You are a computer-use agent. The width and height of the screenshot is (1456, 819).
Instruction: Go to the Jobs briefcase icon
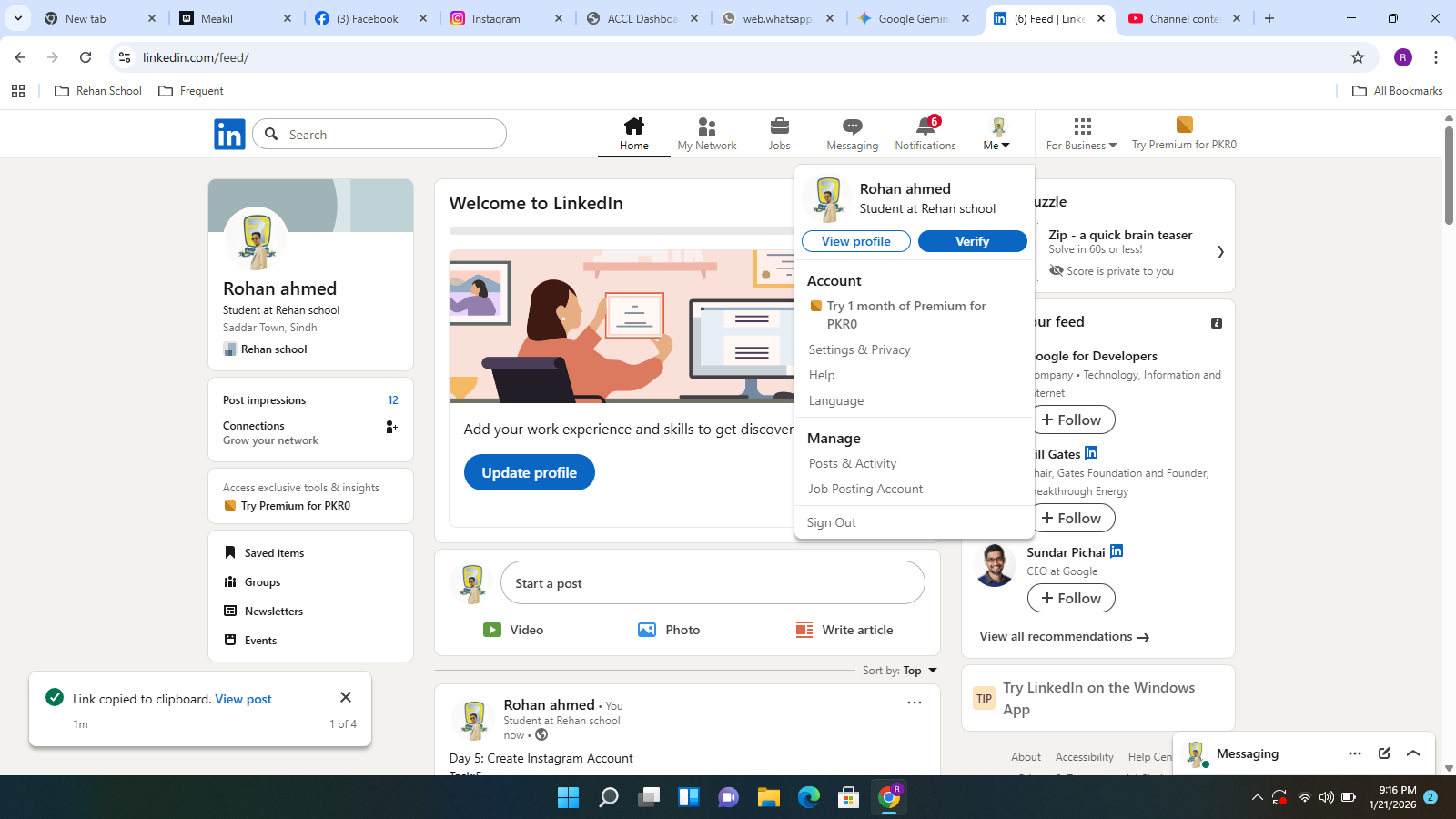click(779, 126)
